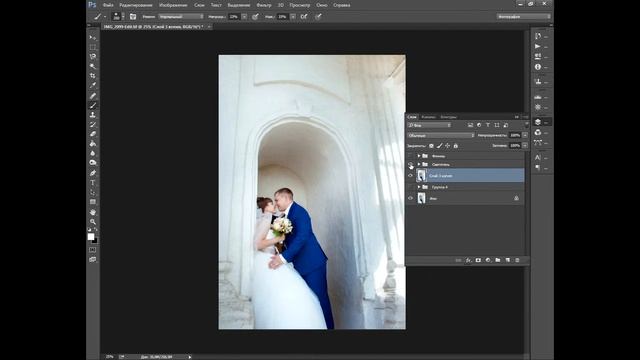Screen dimensions: 640x360
Task: Hide the Фон background layer
Action: coord(411,198)
